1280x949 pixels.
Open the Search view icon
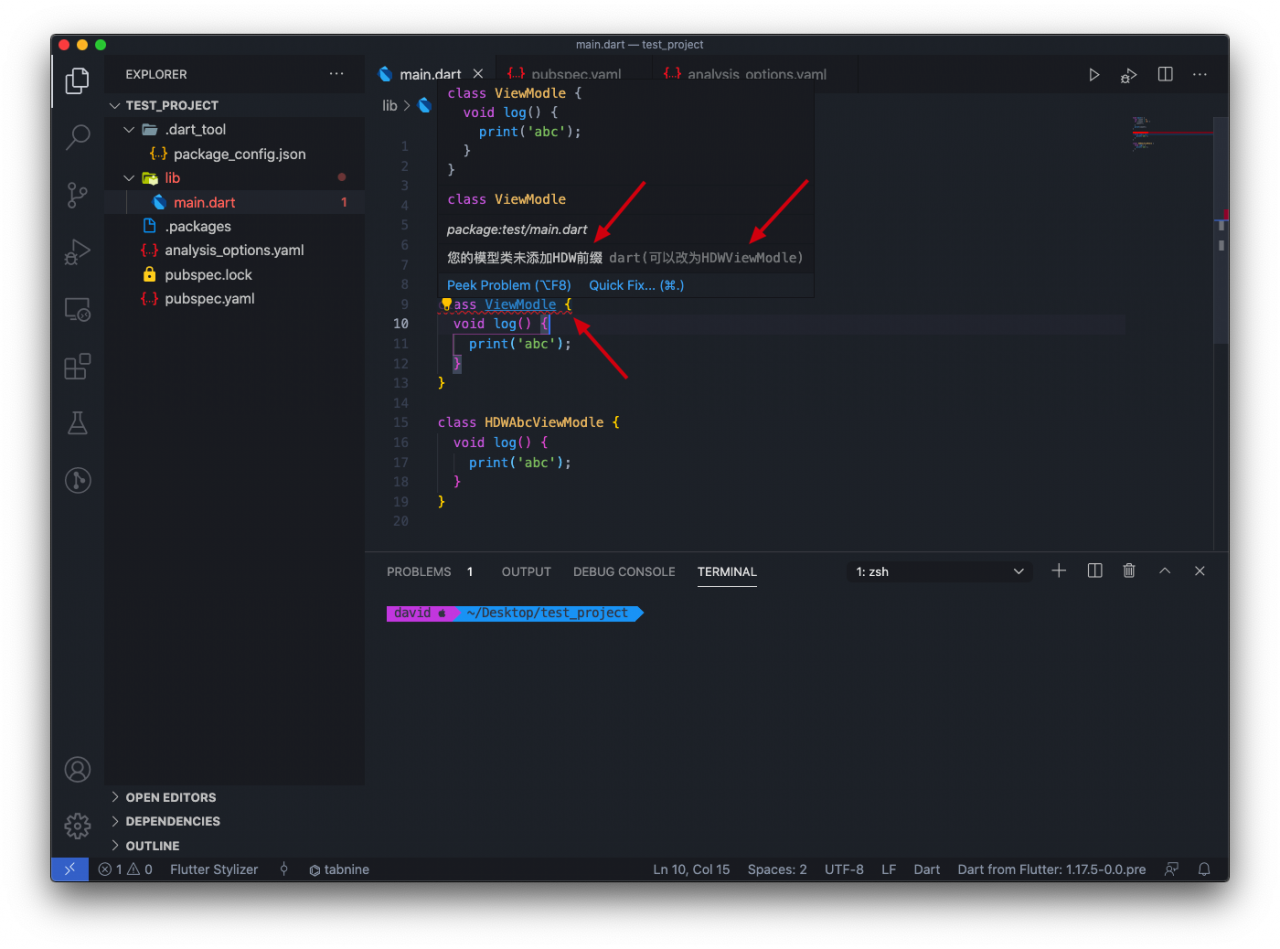tap(77, 137)
